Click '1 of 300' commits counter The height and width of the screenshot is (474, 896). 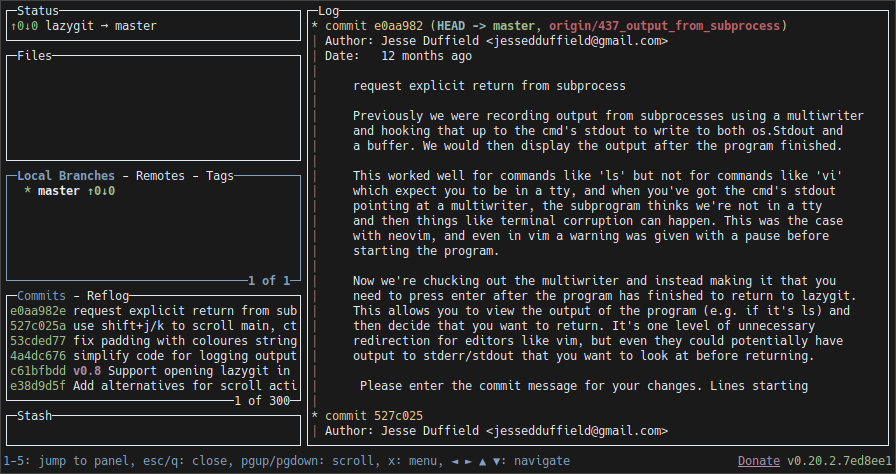pos(262,401)
